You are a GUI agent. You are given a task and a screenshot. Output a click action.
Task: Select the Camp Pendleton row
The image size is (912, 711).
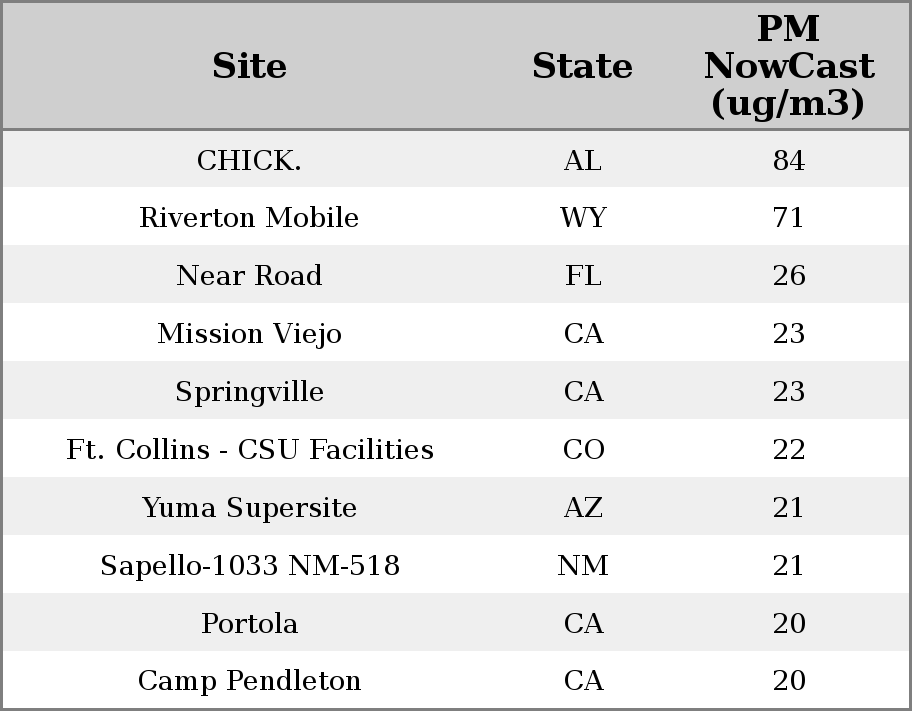coord(249,681)
